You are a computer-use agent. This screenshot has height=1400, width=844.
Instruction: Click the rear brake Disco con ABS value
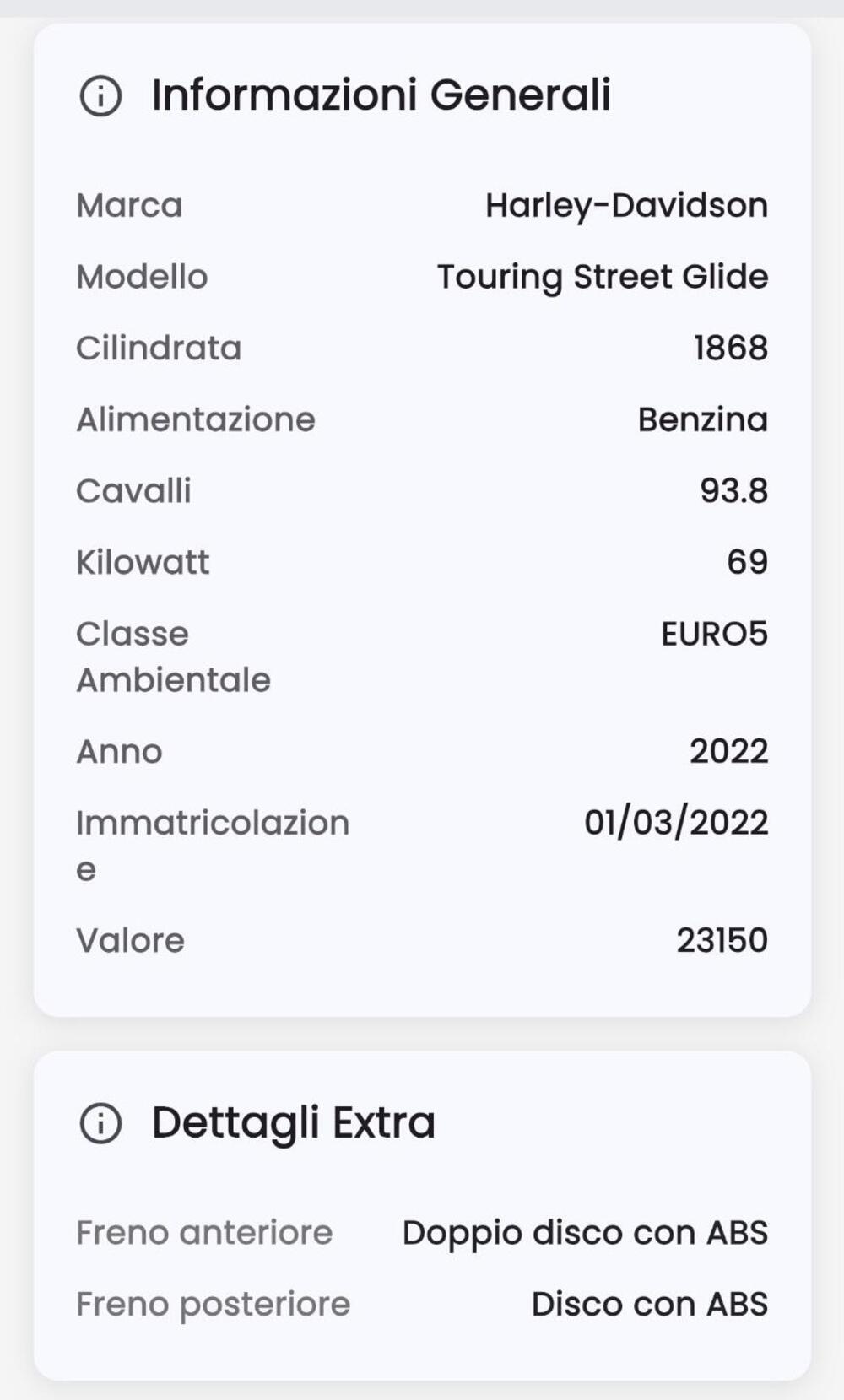[649, 1305]
